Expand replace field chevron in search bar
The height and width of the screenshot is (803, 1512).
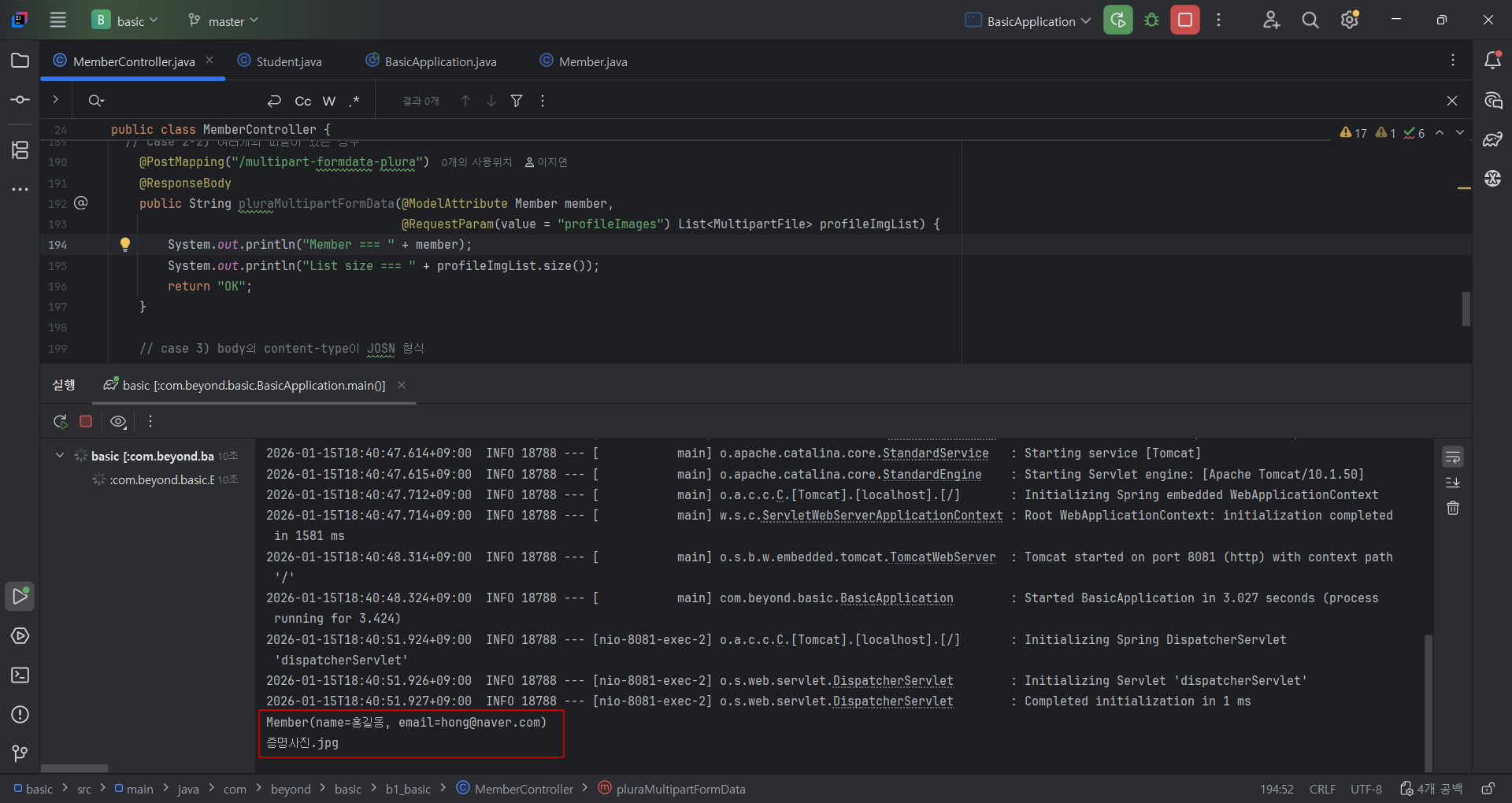(x=55, y=100)
